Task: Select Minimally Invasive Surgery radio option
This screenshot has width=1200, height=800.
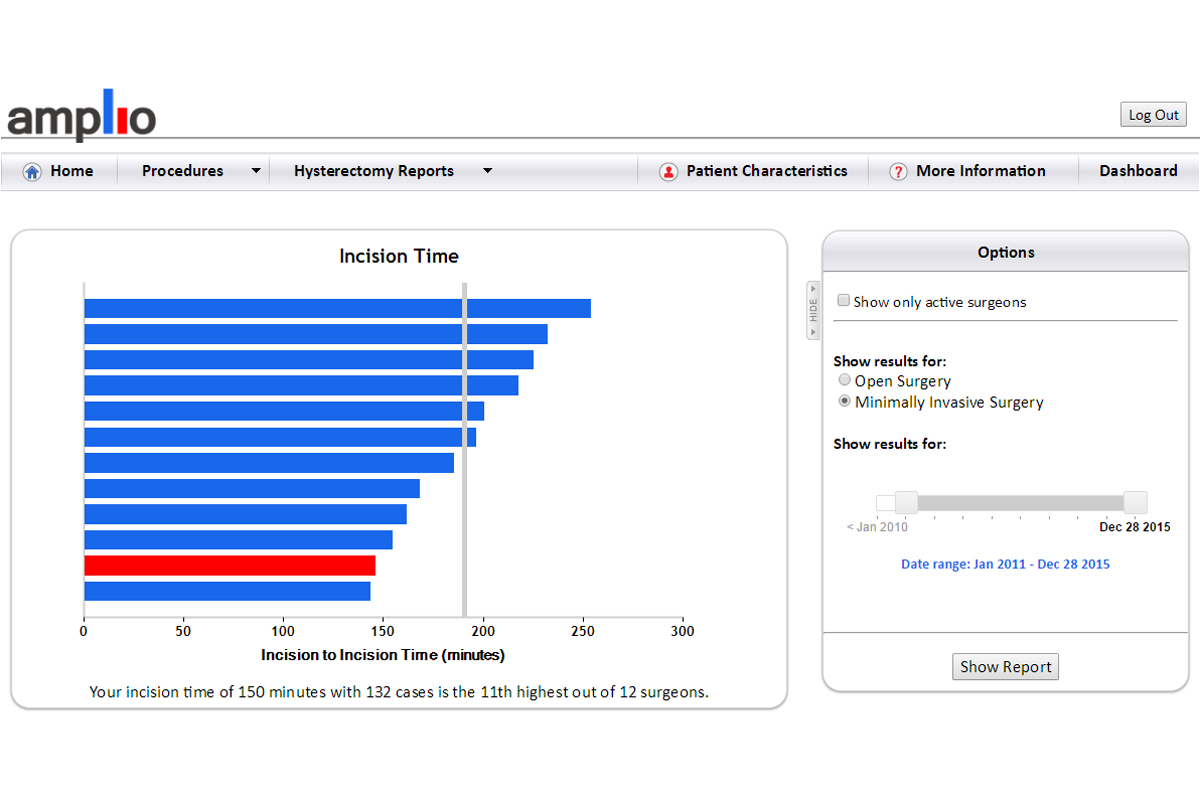Action: (845, 402)
